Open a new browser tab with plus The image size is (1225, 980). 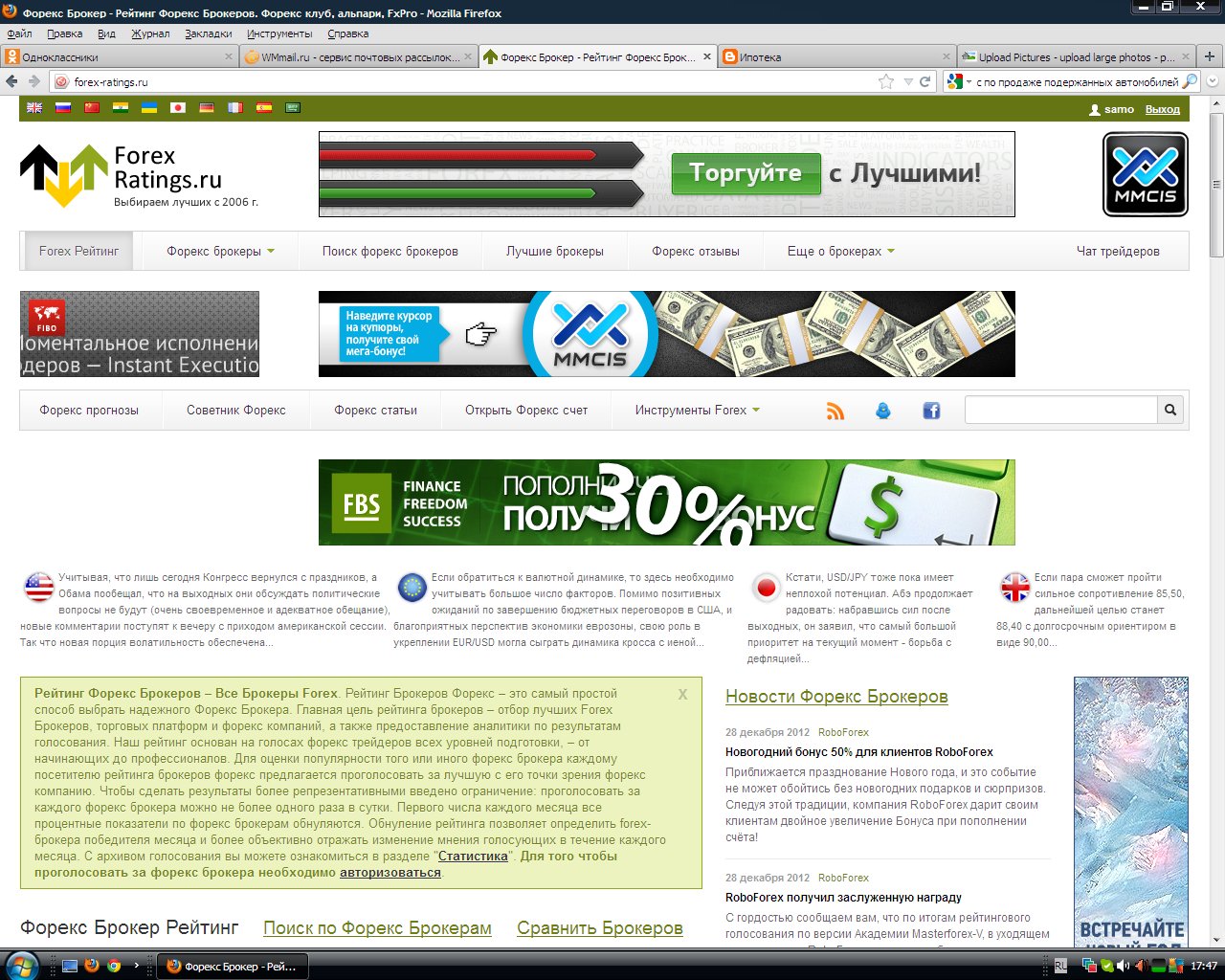click(1209, 56)
